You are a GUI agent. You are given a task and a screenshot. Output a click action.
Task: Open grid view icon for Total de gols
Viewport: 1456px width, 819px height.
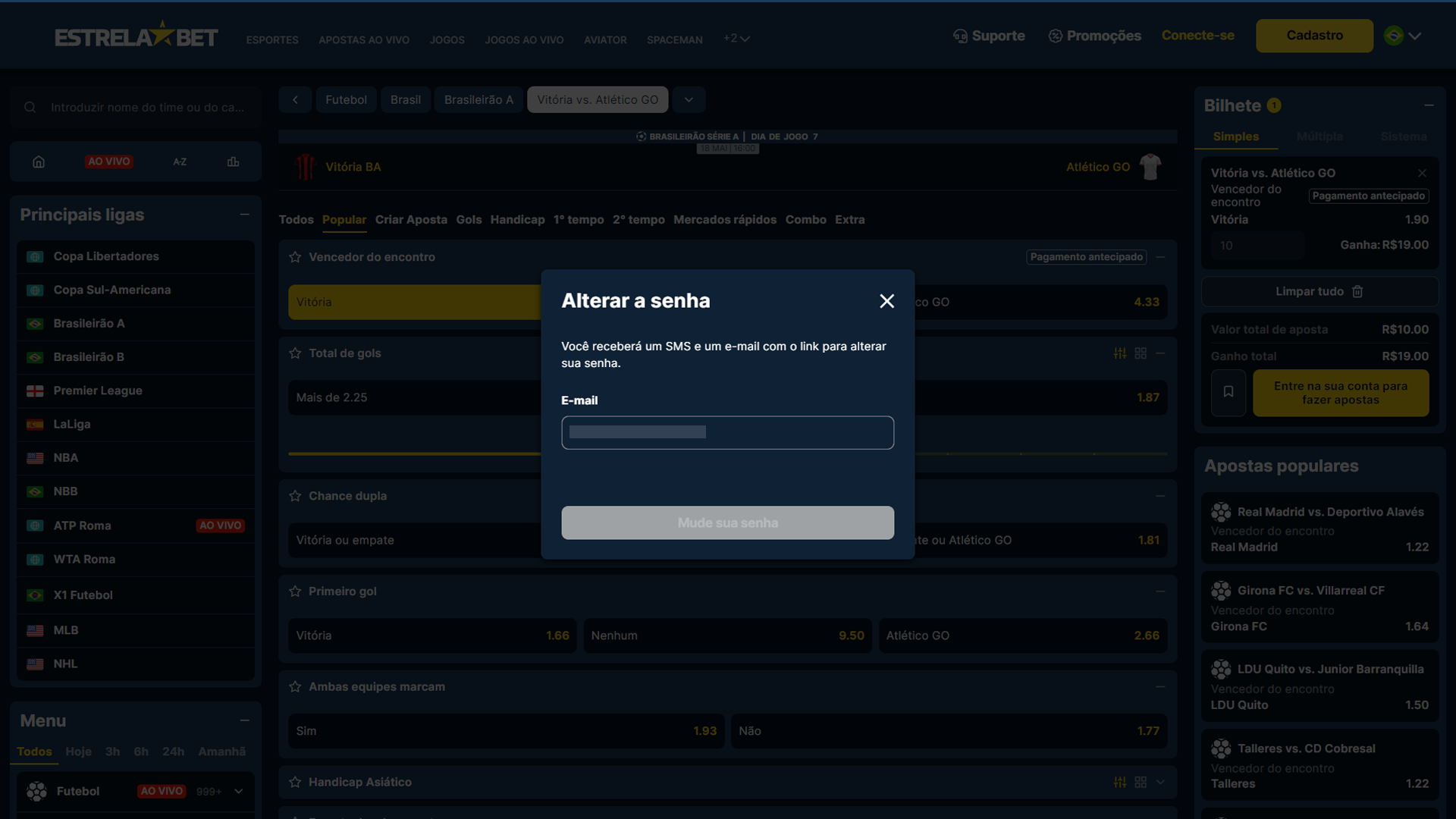1141,353
